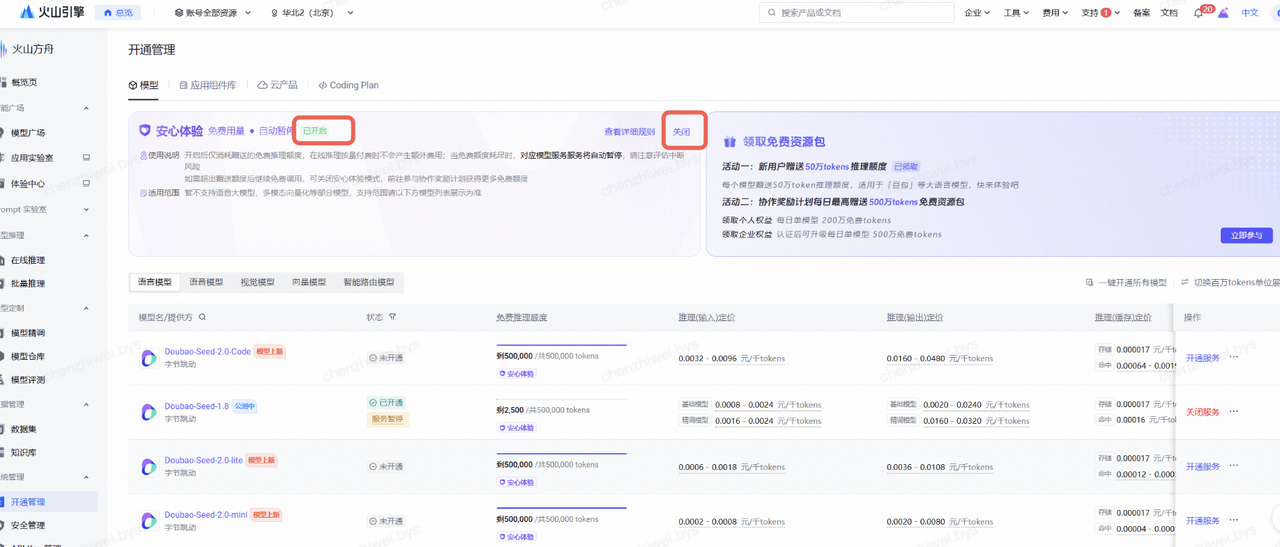Toggle 切换百万tokens单位 display
The image size is (1280, 547).
1230,283
